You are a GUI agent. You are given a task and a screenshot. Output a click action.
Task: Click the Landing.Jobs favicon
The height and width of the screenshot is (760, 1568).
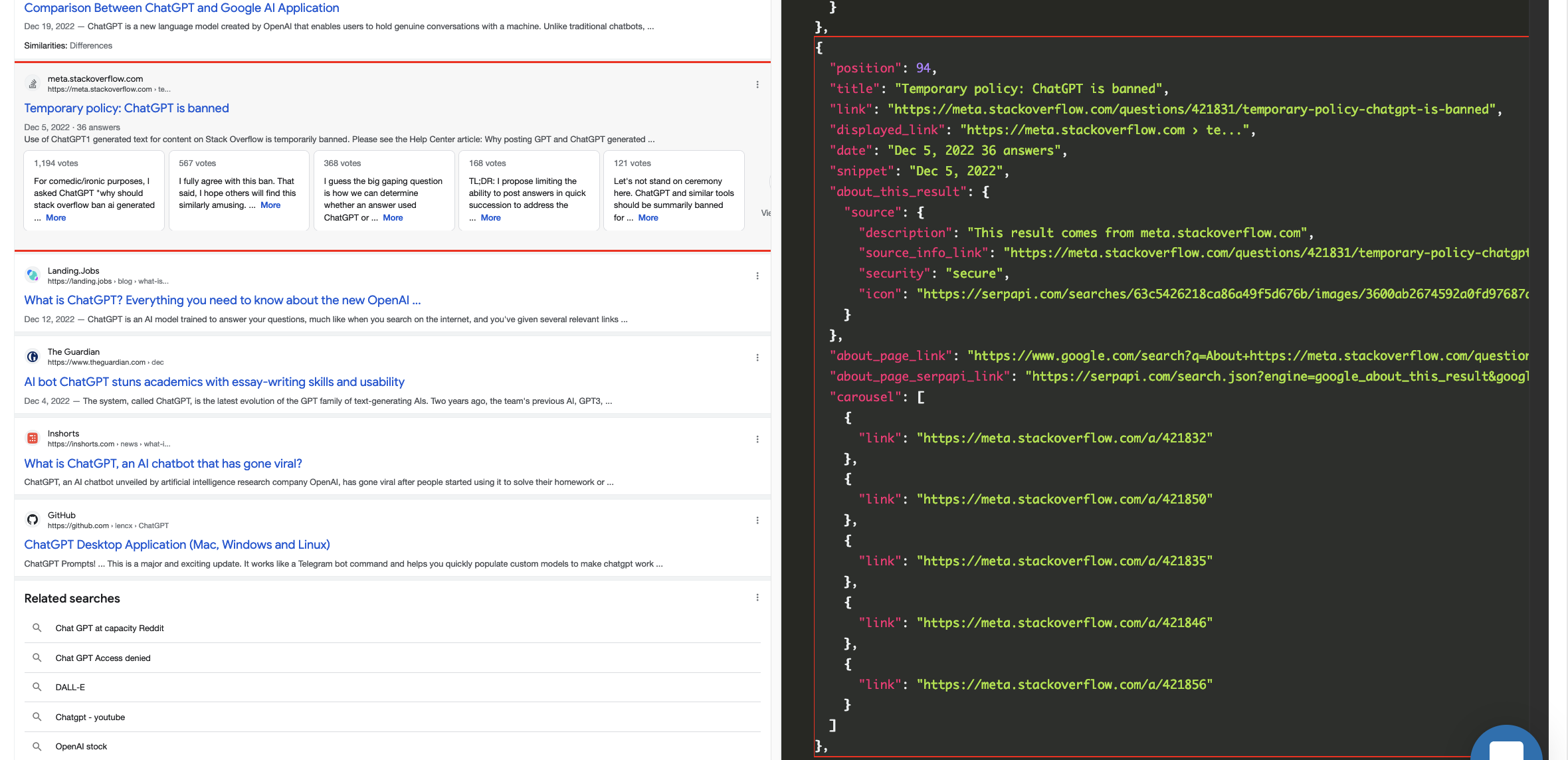coord(33,275)
